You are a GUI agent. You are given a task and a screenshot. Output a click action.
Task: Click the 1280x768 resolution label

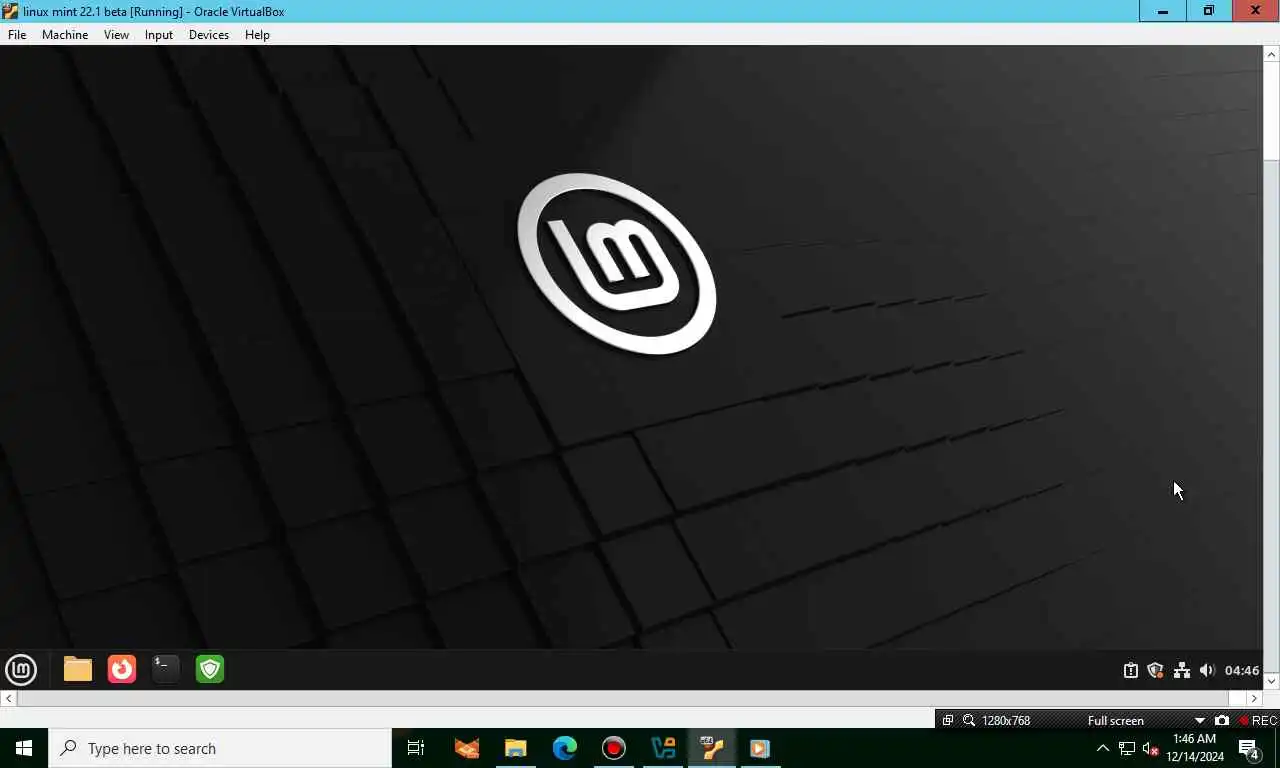[x=1006, y=721]
